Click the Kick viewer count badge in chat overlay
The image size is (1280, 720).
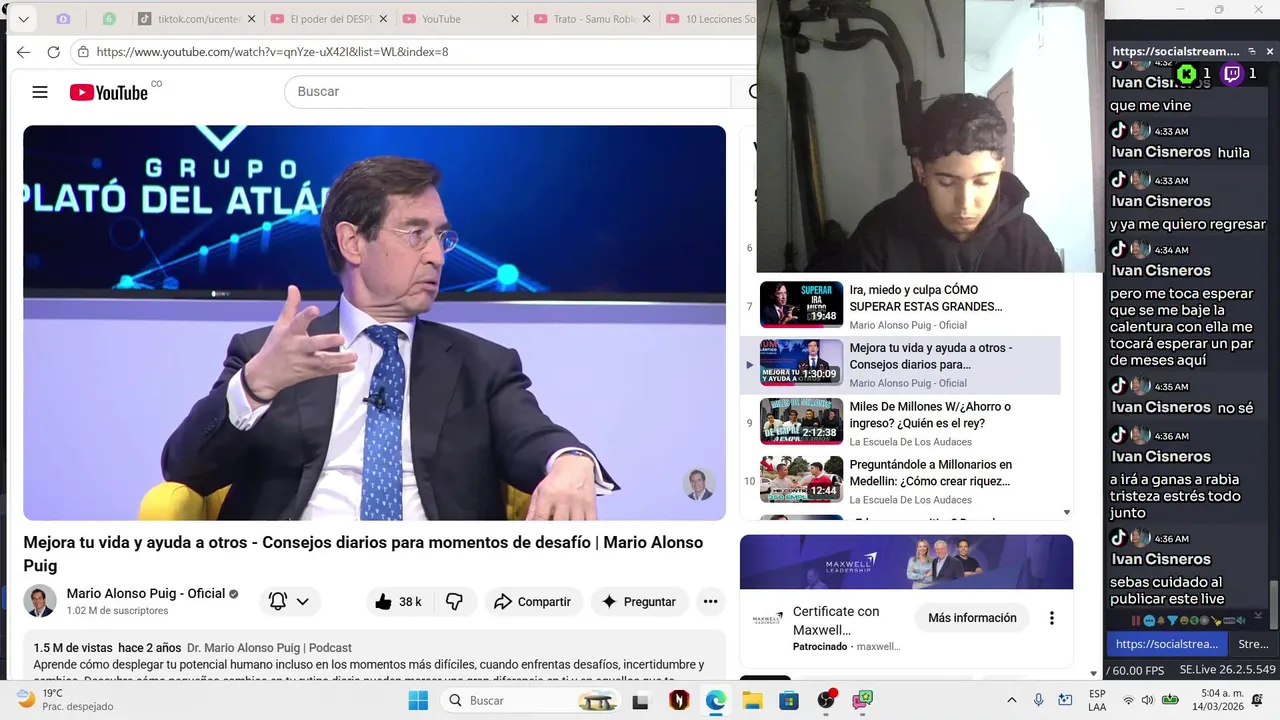point(1193,73)
